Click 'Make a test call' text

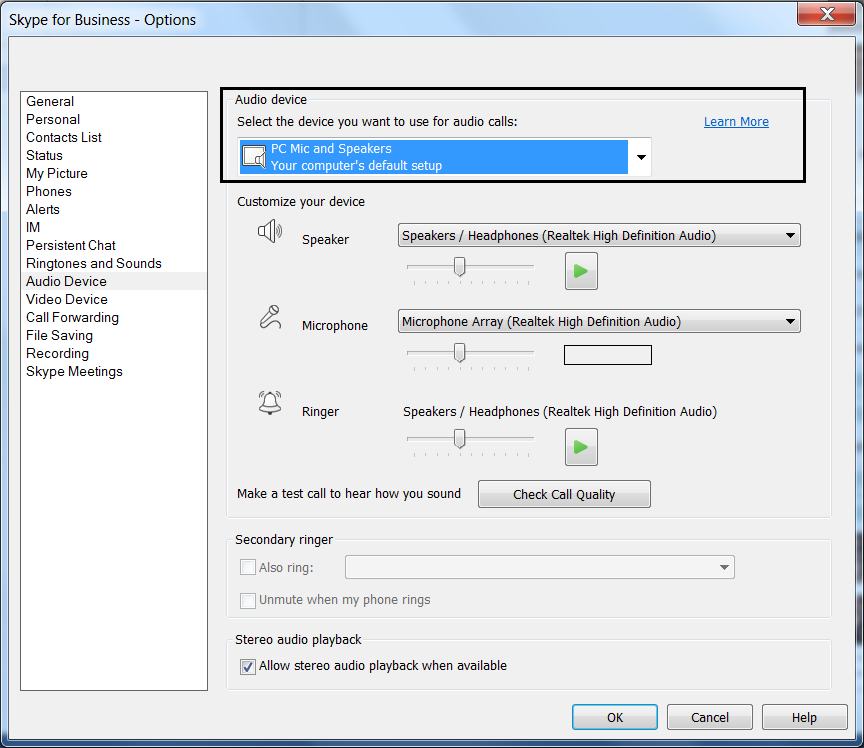click(x=349, y=494)
